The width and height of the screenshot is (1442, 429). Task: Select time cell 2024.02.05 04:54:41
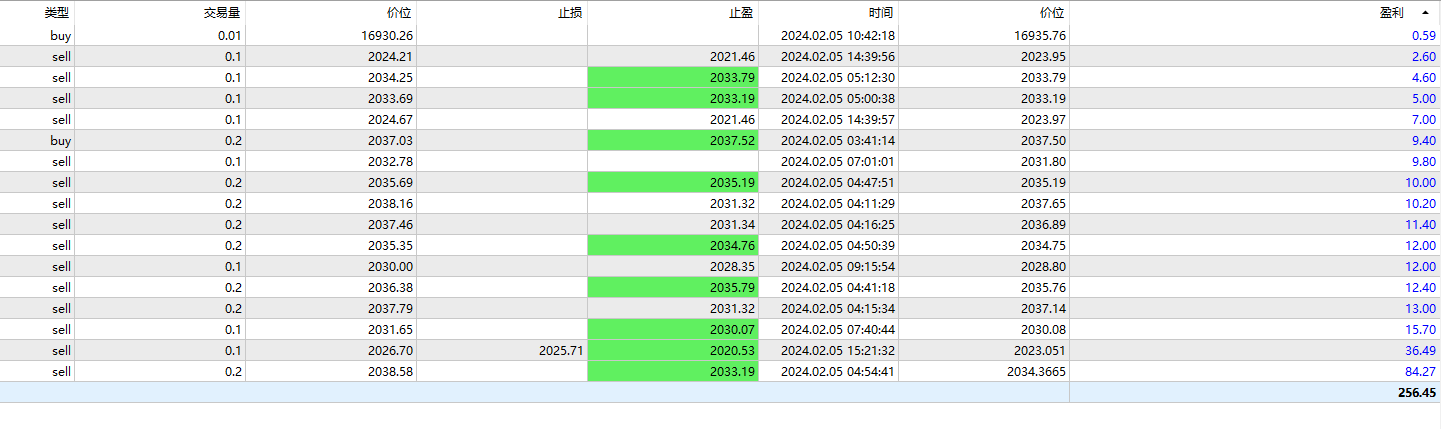837,371
